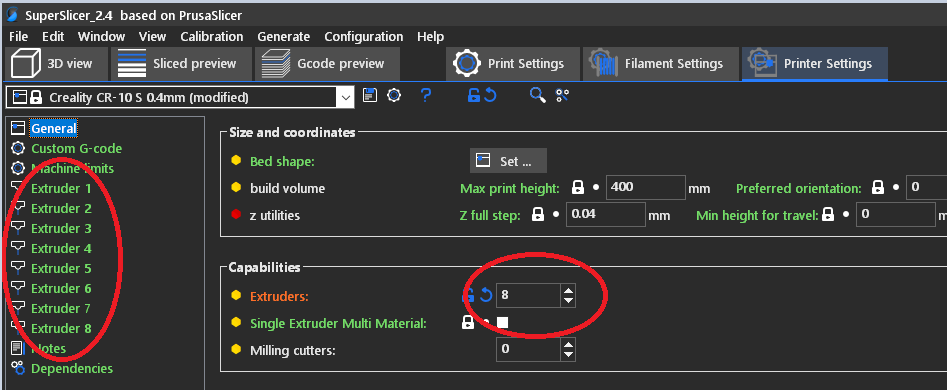This screenshot has height=390, width=947.
Task: Click the SuperSlicer app icon in title bar
Action: [x=12, y=15]
